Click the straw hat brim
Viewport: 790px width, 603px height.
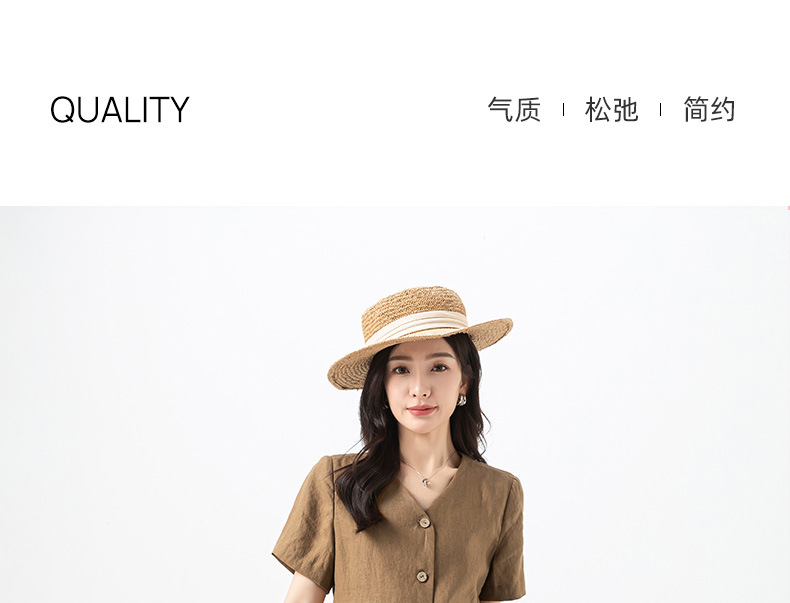(x=353, y=370)
